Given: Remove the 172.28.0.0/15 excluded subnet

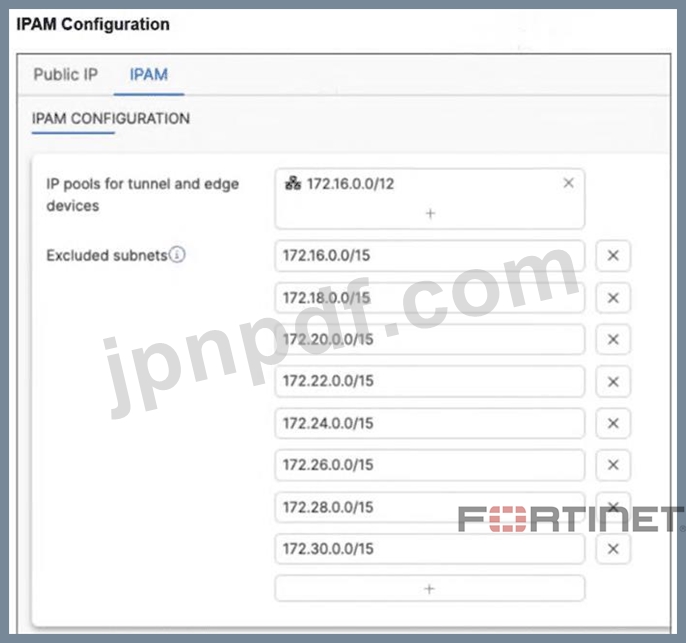Looking at the screenshot, I should click(x=613, y=507).
